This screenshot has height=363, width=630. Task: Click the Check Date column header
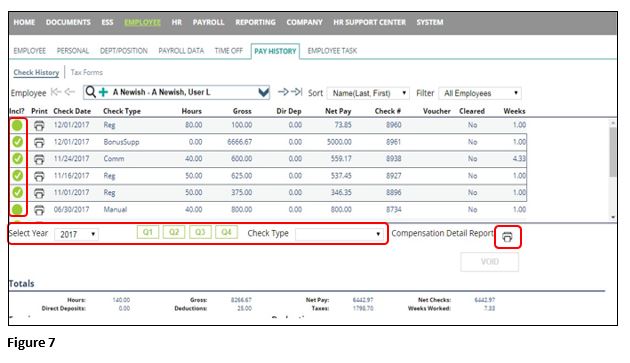72,111
